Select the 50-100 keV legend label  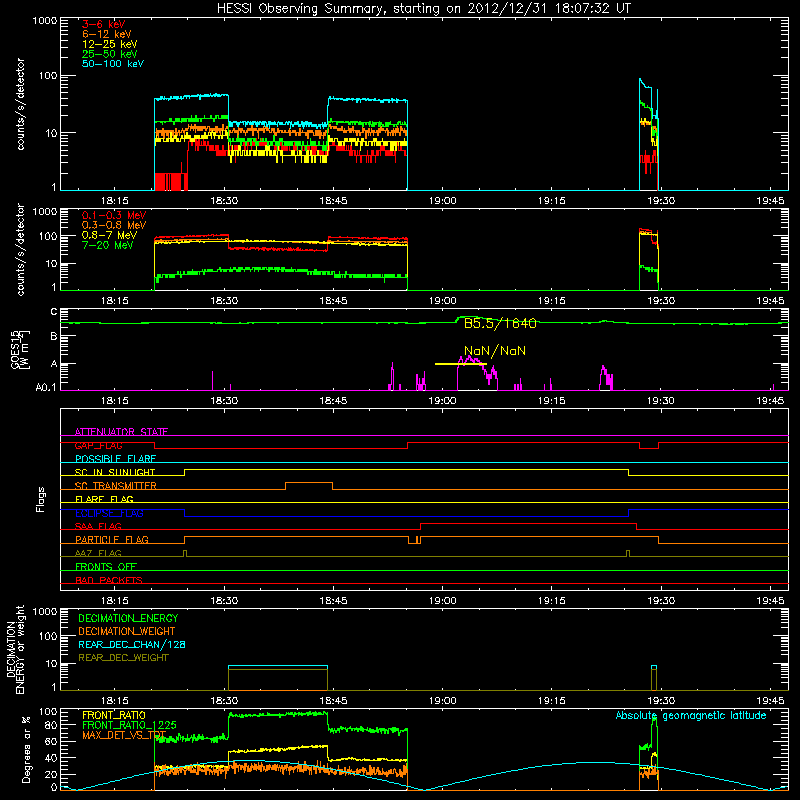click(x=113, y=64)
